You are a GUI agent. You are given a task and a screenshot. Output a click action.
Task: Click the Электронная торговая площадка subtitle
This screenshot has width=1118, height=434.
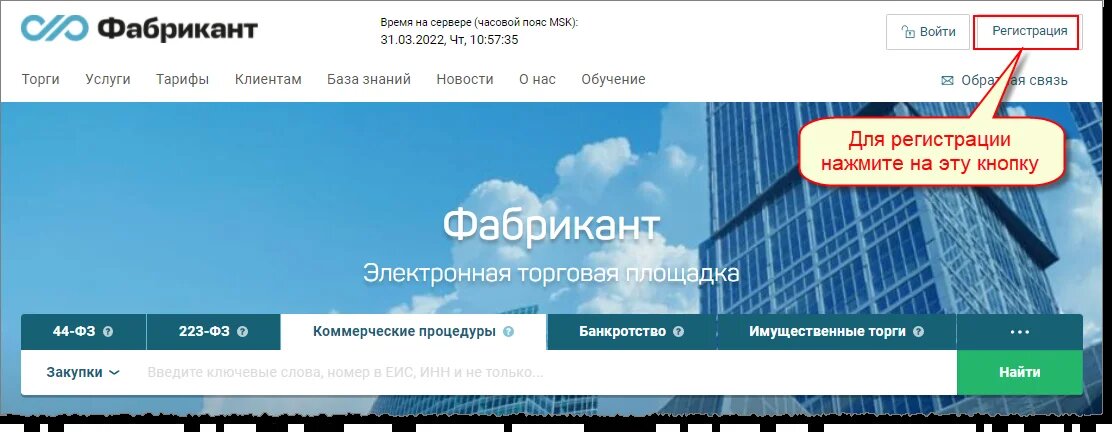551,273
